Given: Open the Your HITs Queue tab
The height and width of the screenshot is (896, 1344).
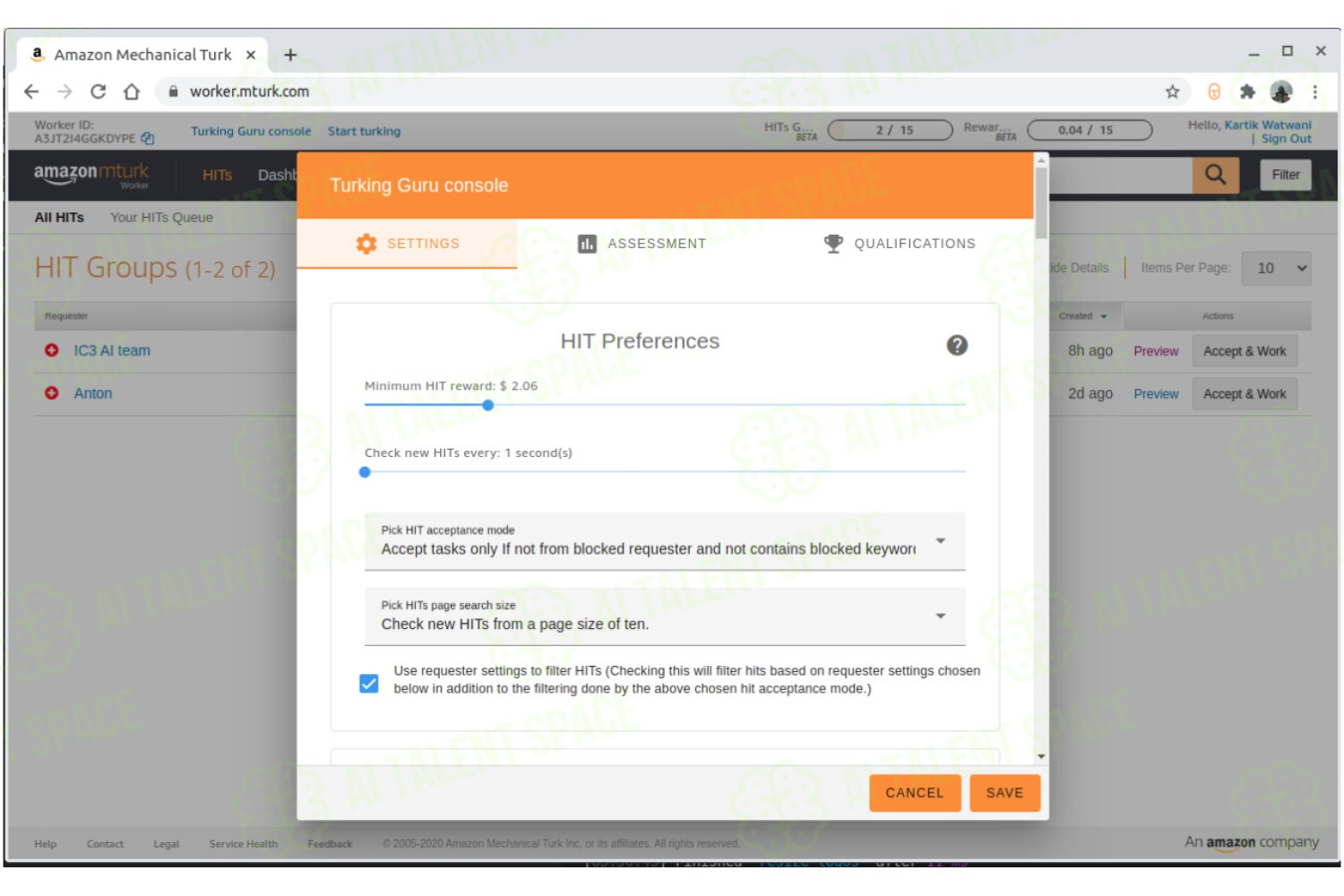Looking at the screenshot, I should pyautogui.click(x=161, y=217).
